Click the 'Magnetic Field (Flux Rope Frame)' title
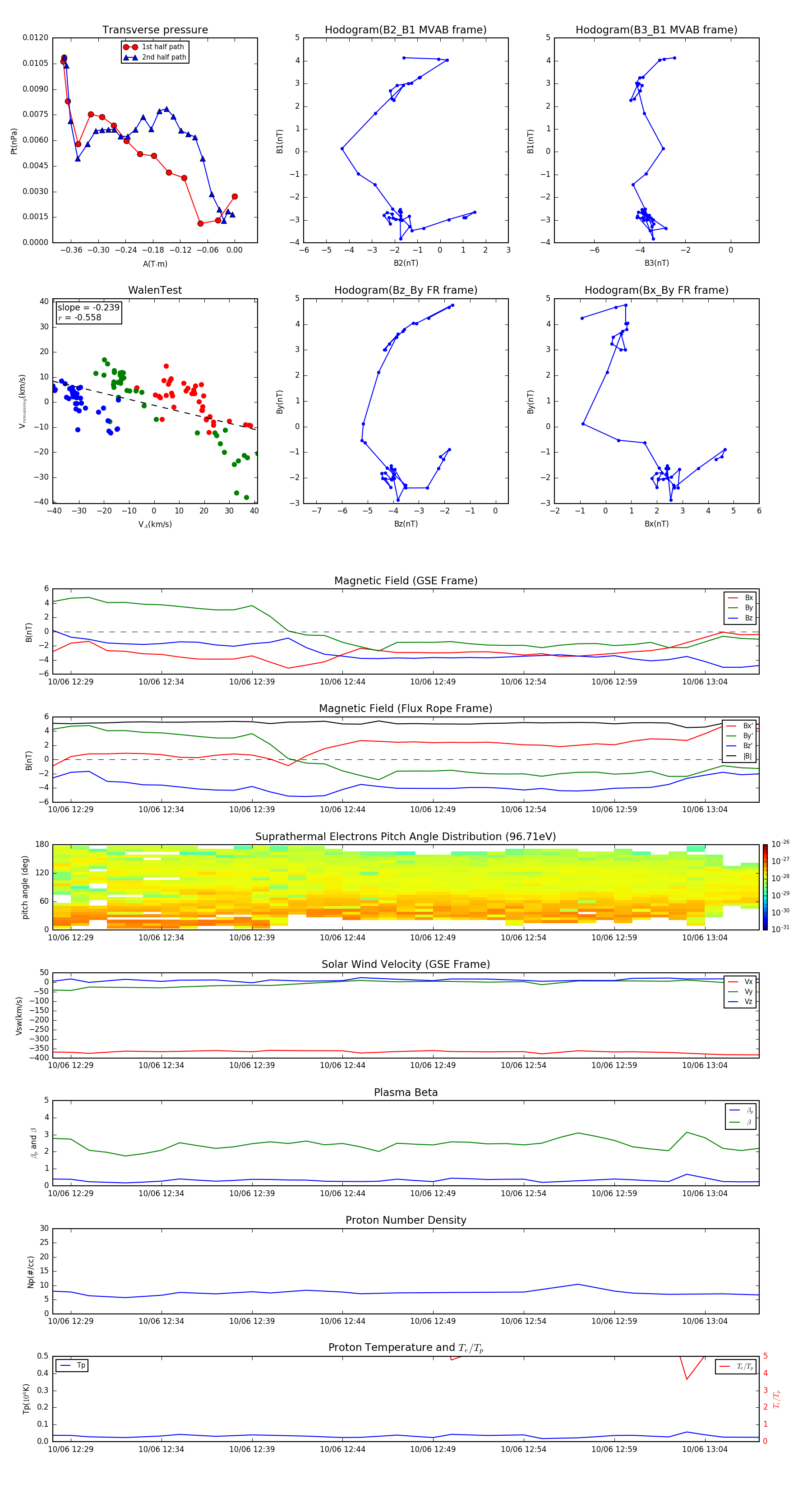 pos(406,709)
